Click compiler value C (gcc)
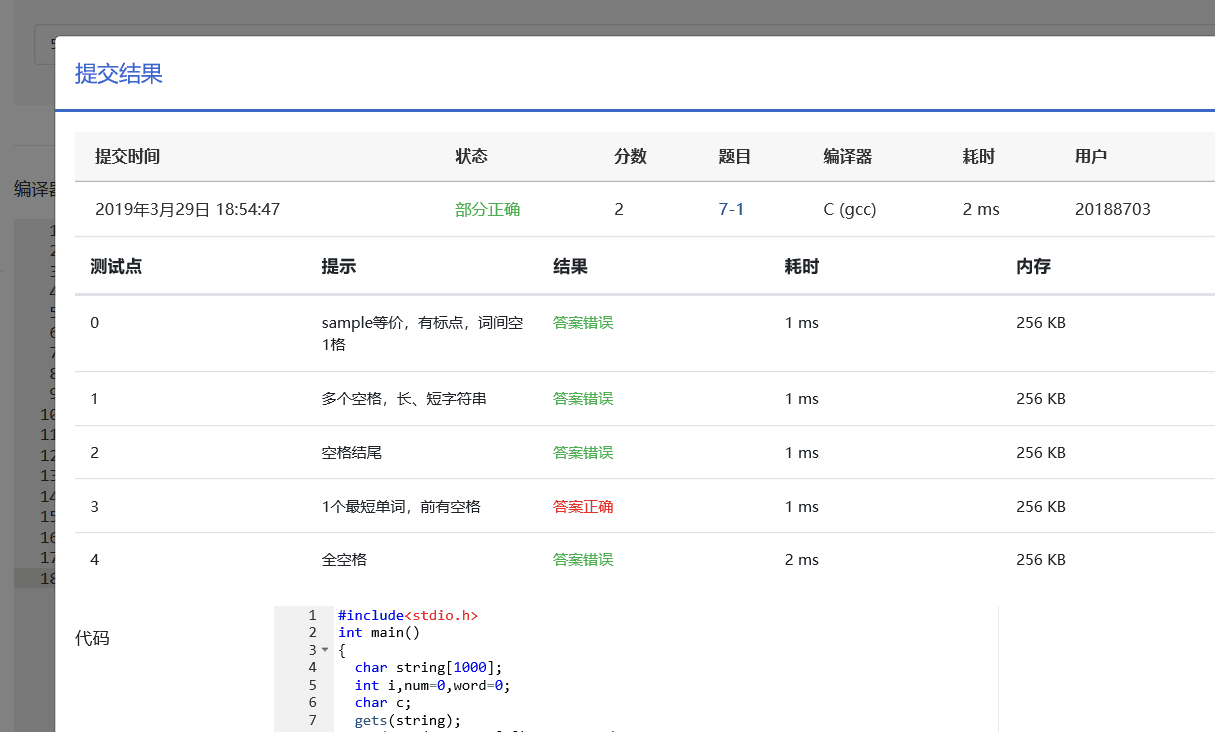Image resolution: width=1215 pixels, height=732 pixels. click(850, 210)
